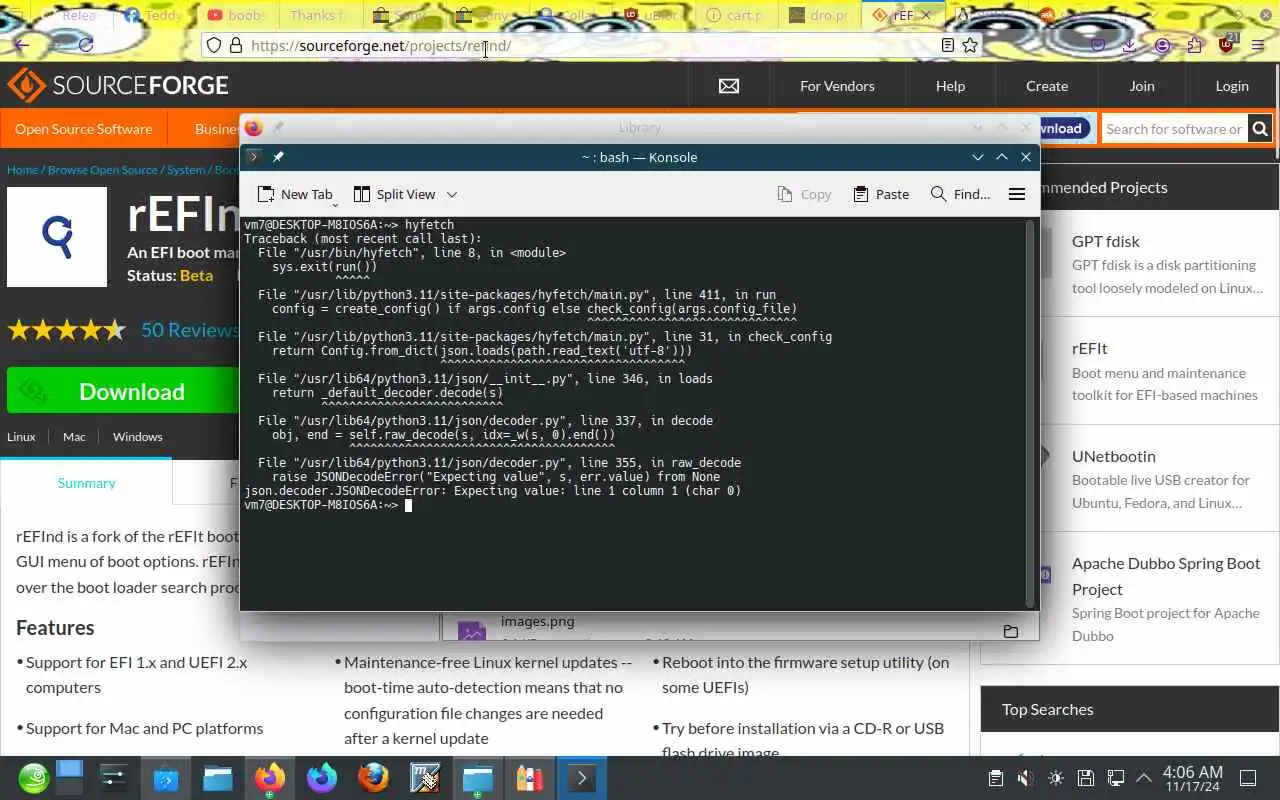The image size is (1280, 800).
Task: Focus the Search for software field
Action: 1174,129
